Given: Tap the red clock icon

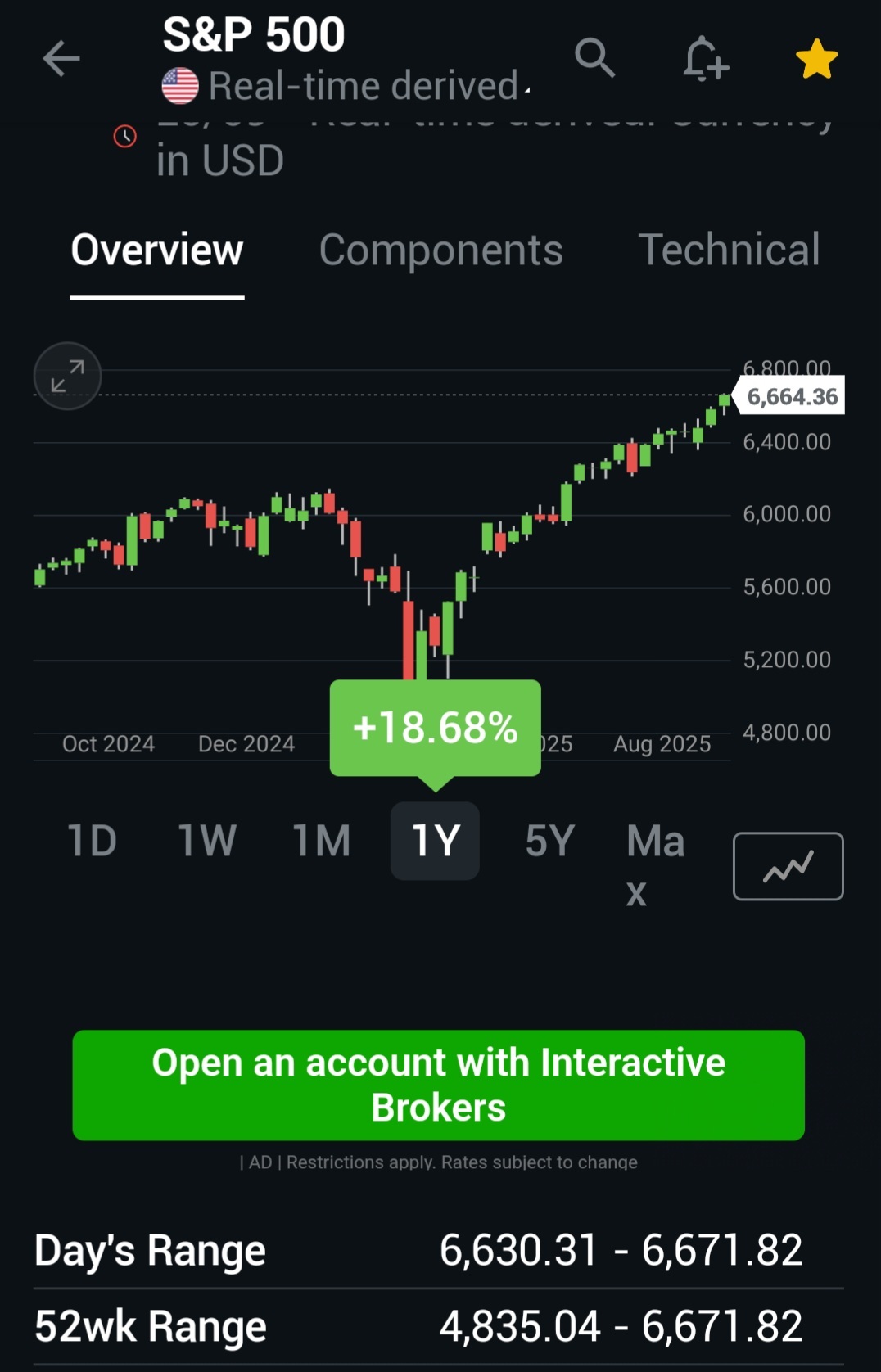Looking at the screenshot, I should click(125, 136).
